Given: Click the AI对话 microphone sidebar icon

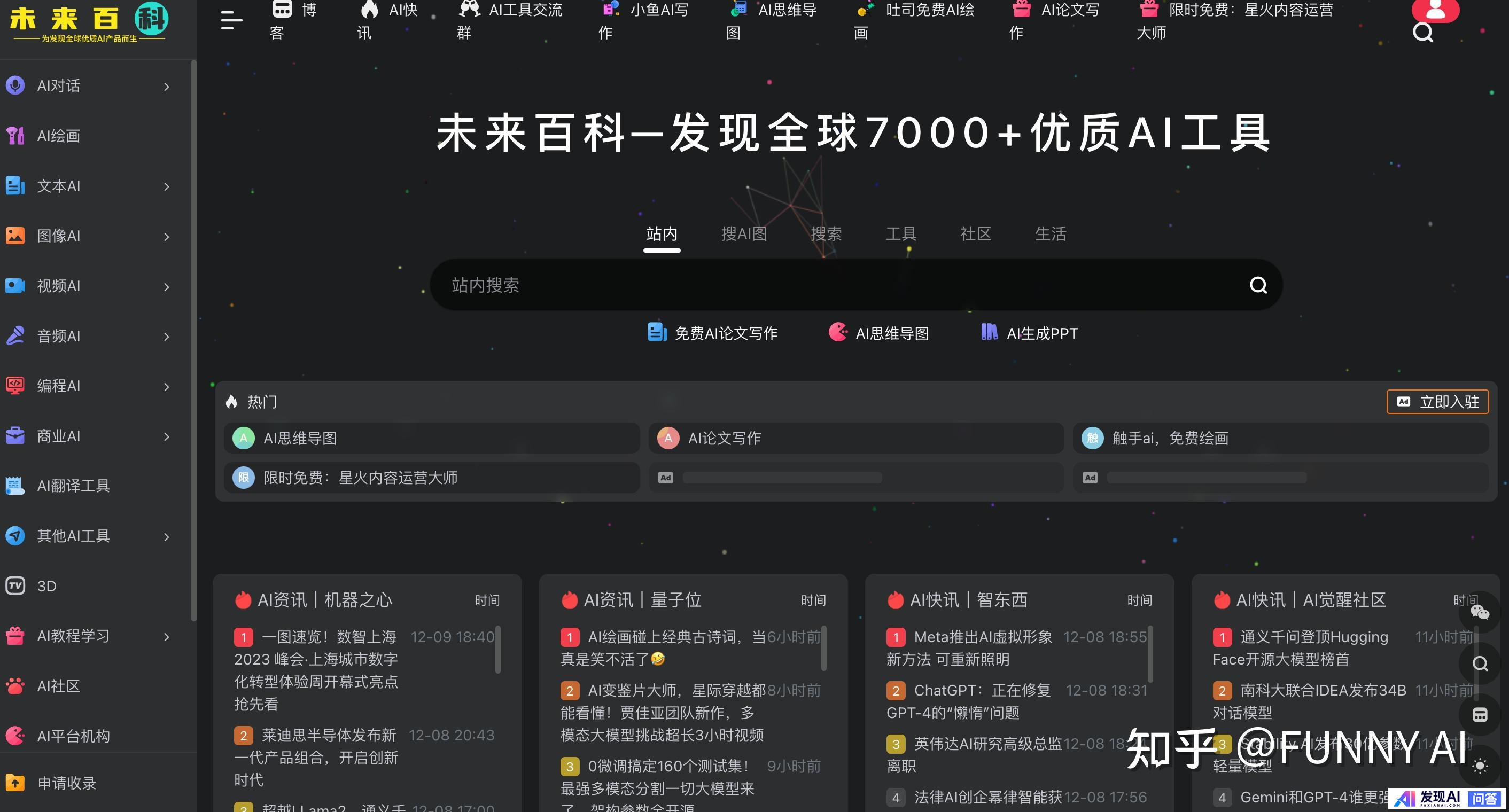Looking at the screenshot, I should coord(15,85).
